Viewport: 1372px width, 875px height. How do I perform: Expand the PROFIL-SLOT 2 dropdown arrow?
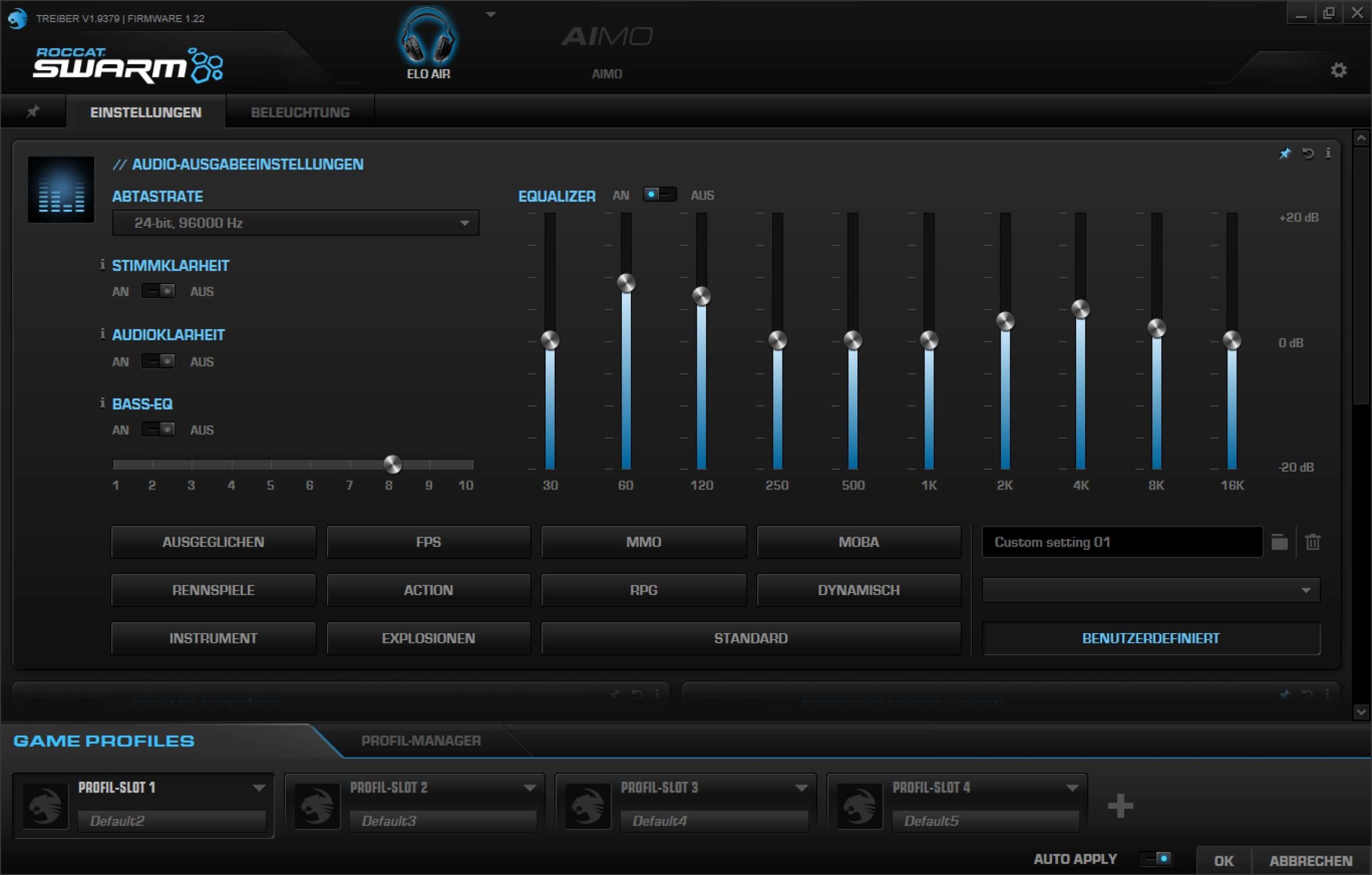tap(530, 788)
